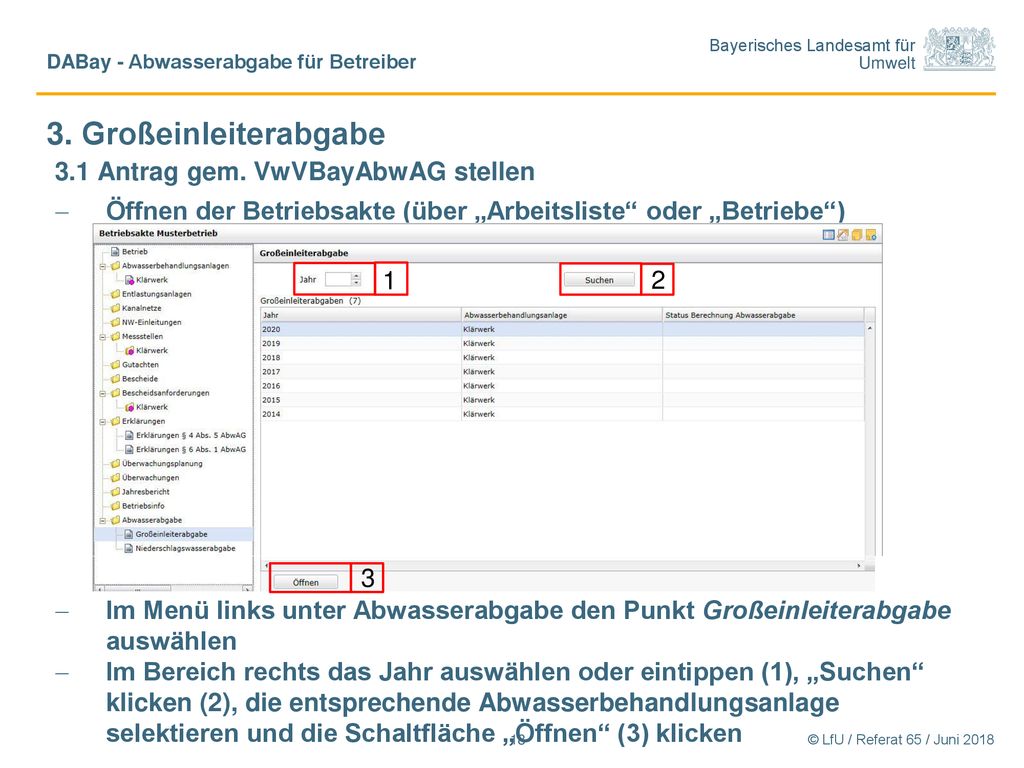The image size is (1024, 768).
Task: Collapse the Bescheidsanforderungen tree node
Action: (x=103, y=394)
